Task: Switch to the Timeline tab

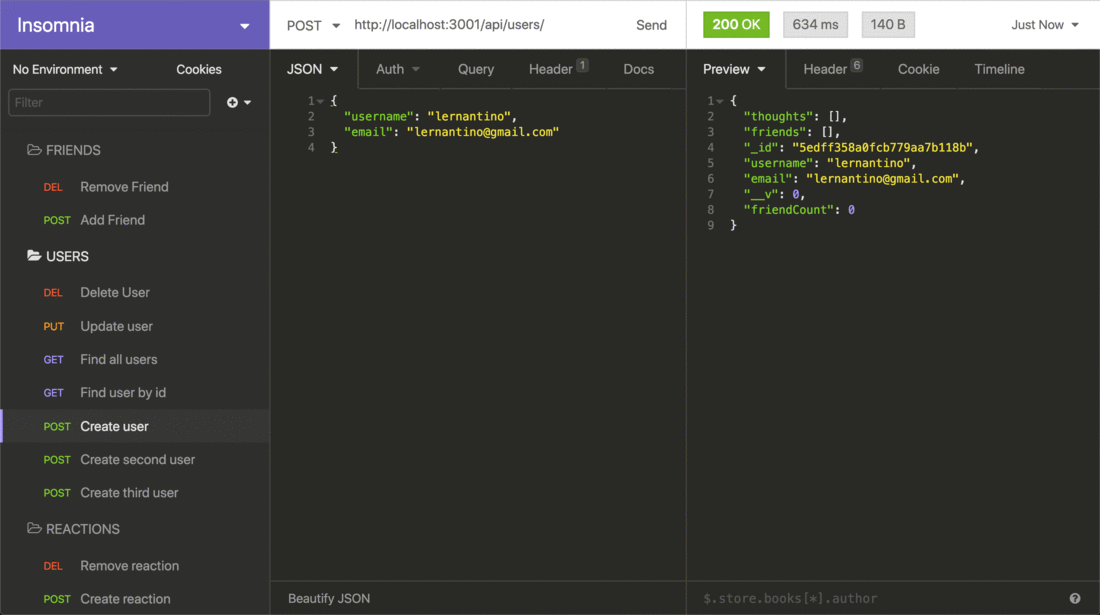Action: click(999, 69)
